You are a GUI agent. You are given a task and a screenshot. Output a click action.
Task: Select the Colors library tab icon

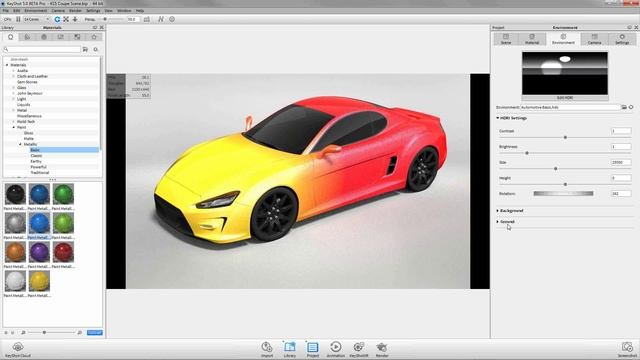(27, 37)
